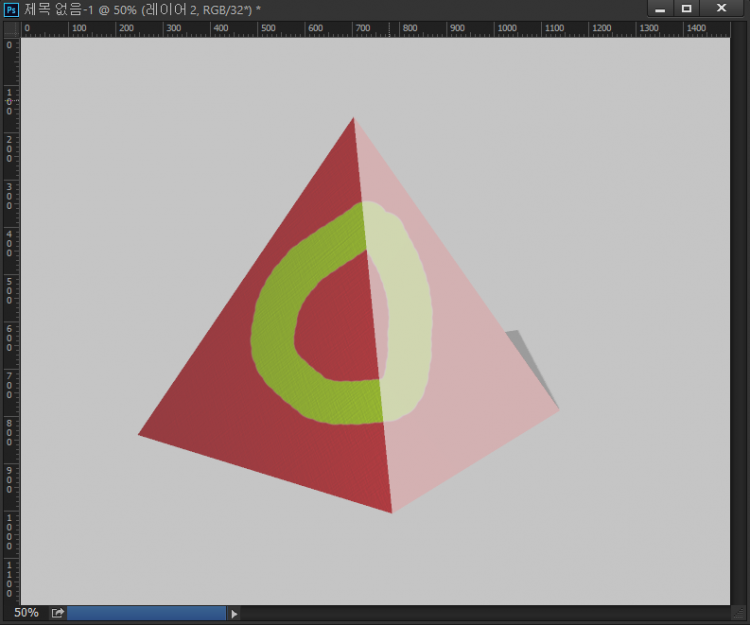The image size is (750, 625).
Task: Click the blue status bar progress area
Action: (x=146, y=613)
